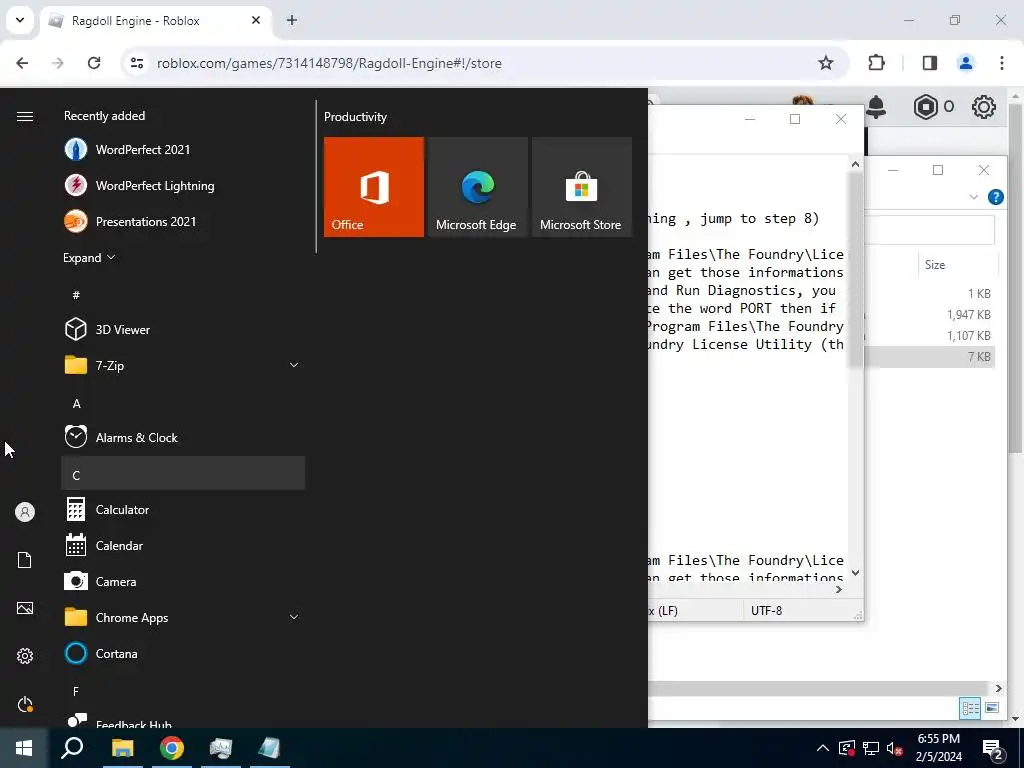Expand Explorer ribbon chevron
The width and height of the screenshot is (1024, 768).
tap(974, 197)
